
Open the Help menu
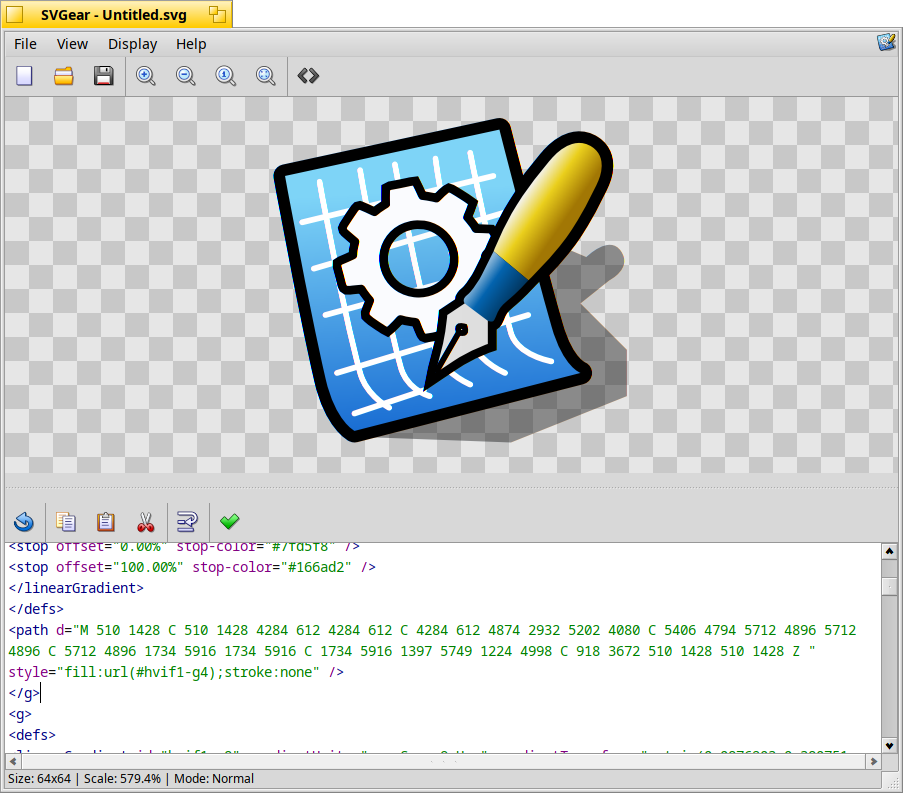191,44
